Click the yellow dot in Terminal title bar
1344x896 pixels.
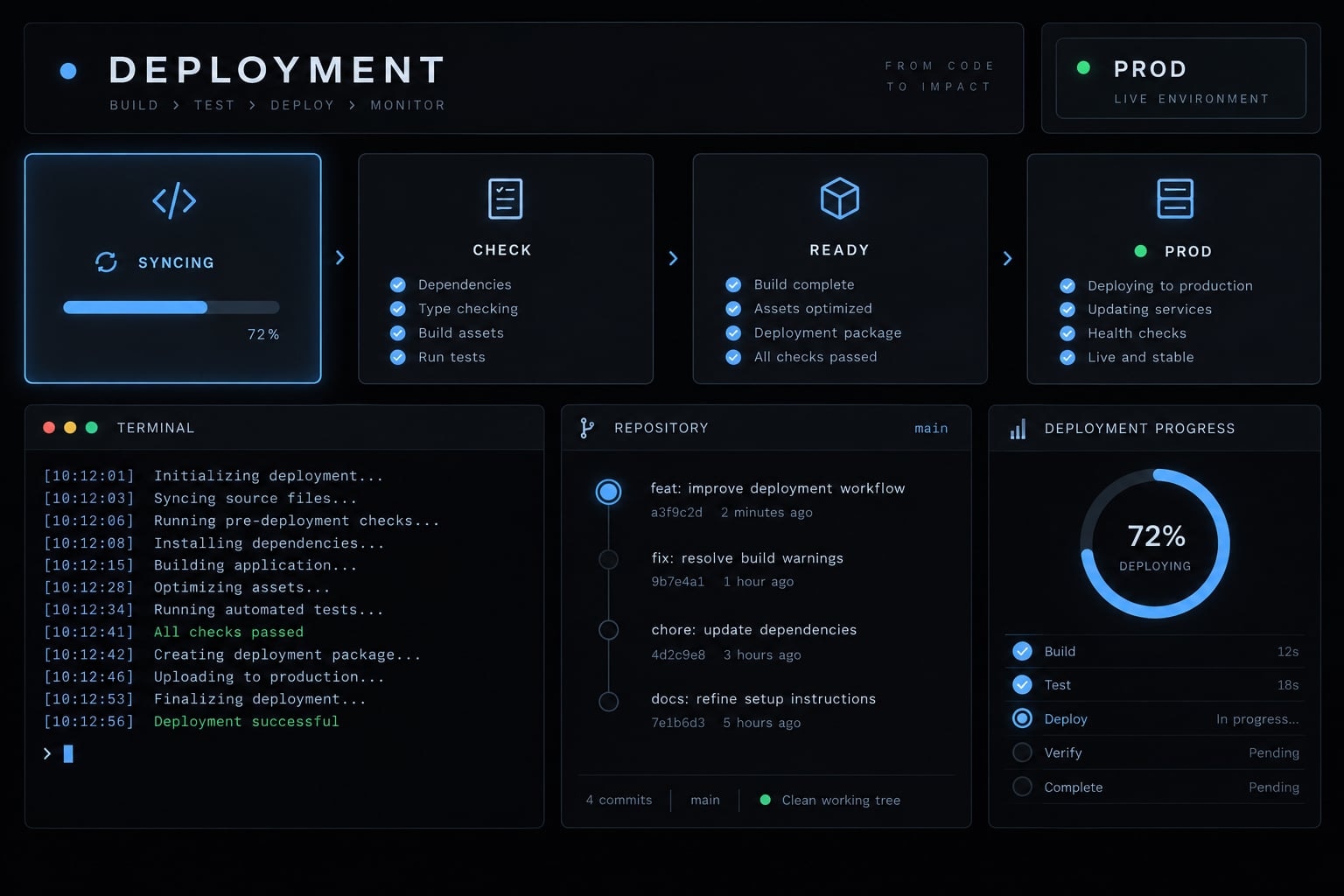[70, 428]
